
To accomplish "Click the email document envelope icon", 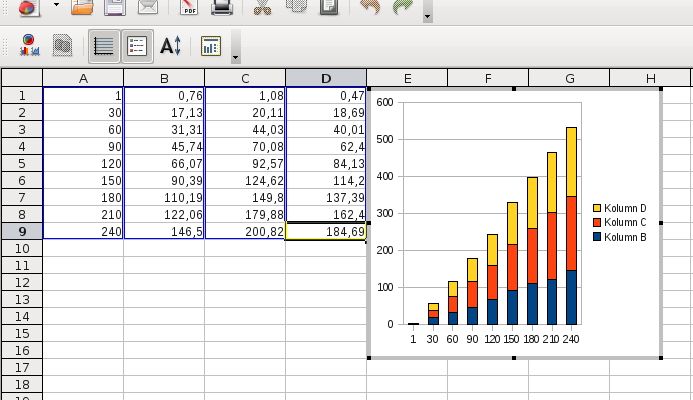I will tap(148, 7).
